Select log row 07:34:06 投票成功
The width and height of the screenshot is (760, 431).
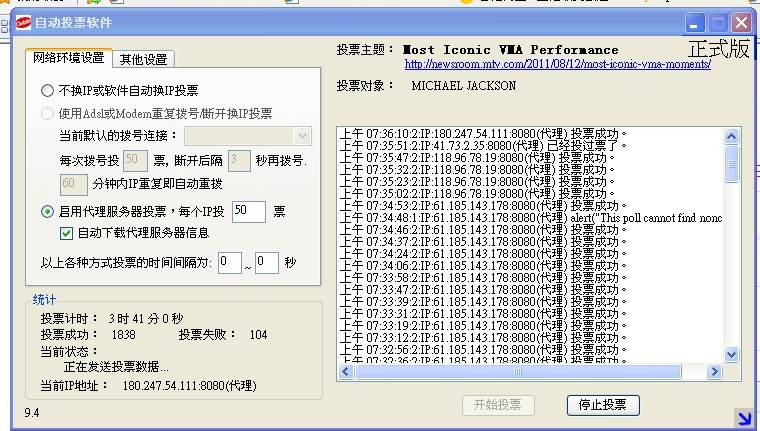pyautogui.click(x=483, y=266)
